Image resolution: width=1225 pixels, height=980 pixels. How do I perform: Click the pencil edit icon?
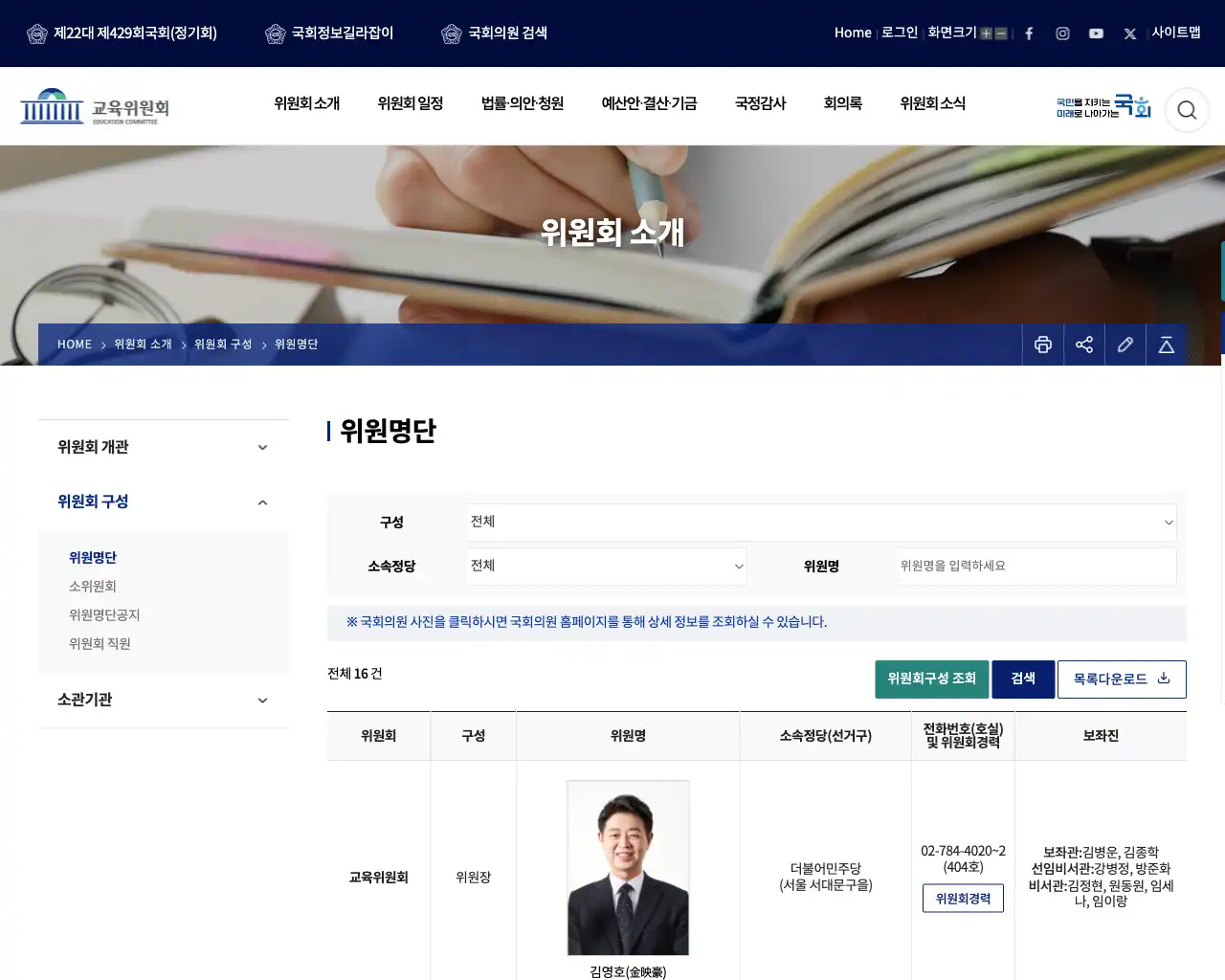[x=1125, y=345]
